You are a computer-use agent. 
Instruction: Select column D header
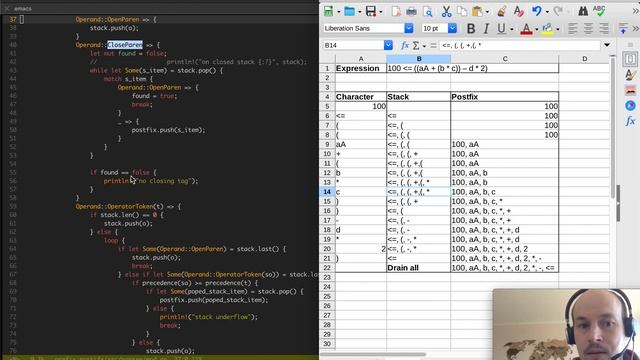tap(584, 59)
